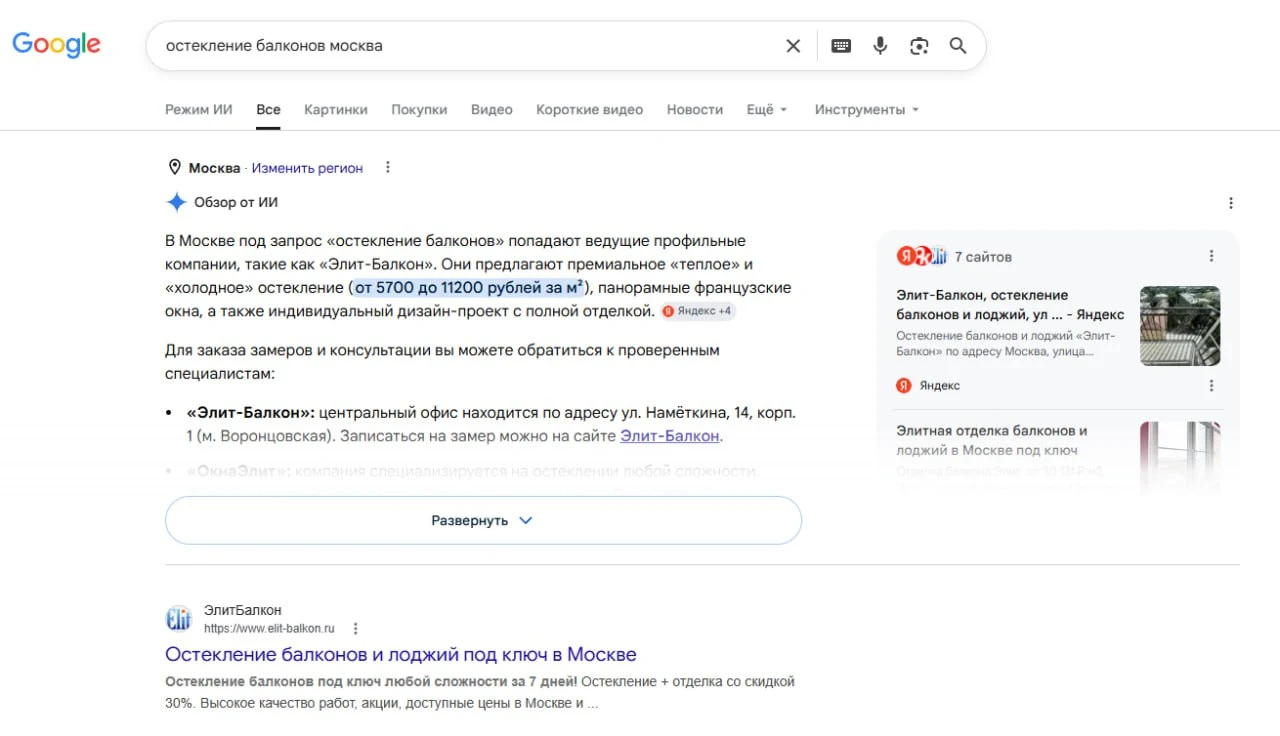Screen dimensions: 1280x736
Task: Open the on-screen keyboard icon
Action: pos(841,46)
